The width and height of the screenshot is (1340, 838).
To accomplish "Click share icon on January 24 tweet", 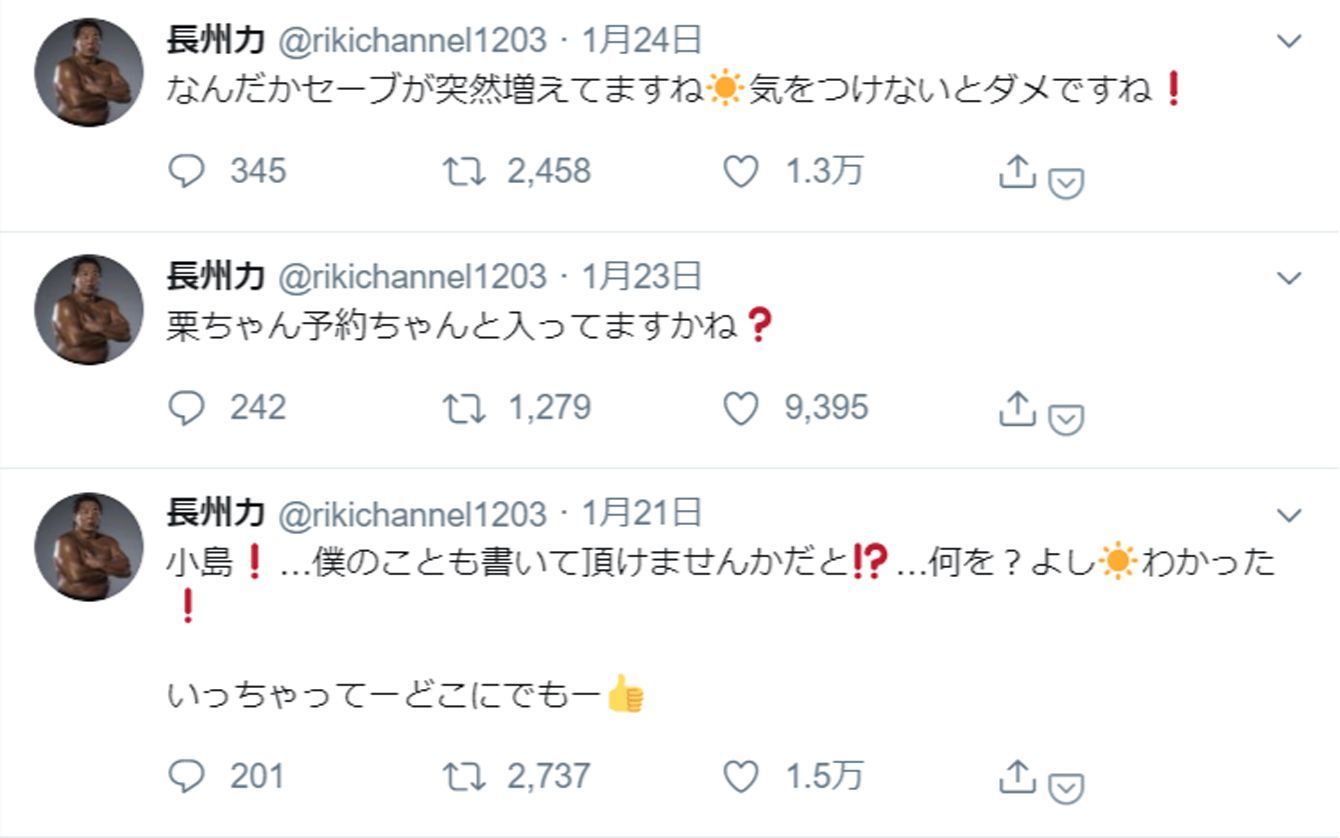I will point(1016,173).
